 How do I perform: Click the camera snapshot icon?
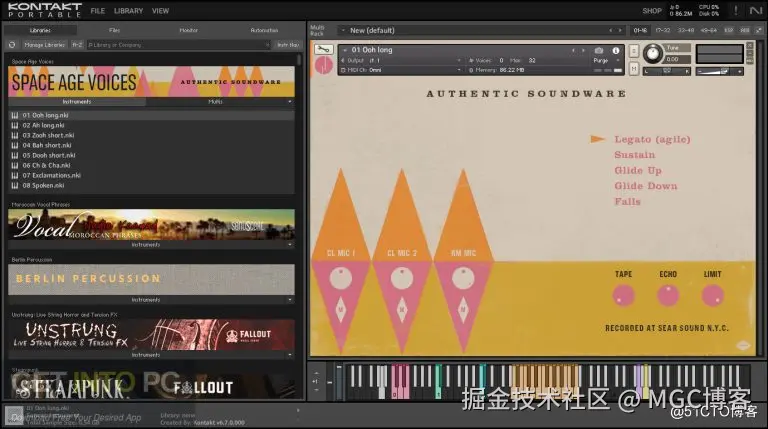[x=599, y=50]
